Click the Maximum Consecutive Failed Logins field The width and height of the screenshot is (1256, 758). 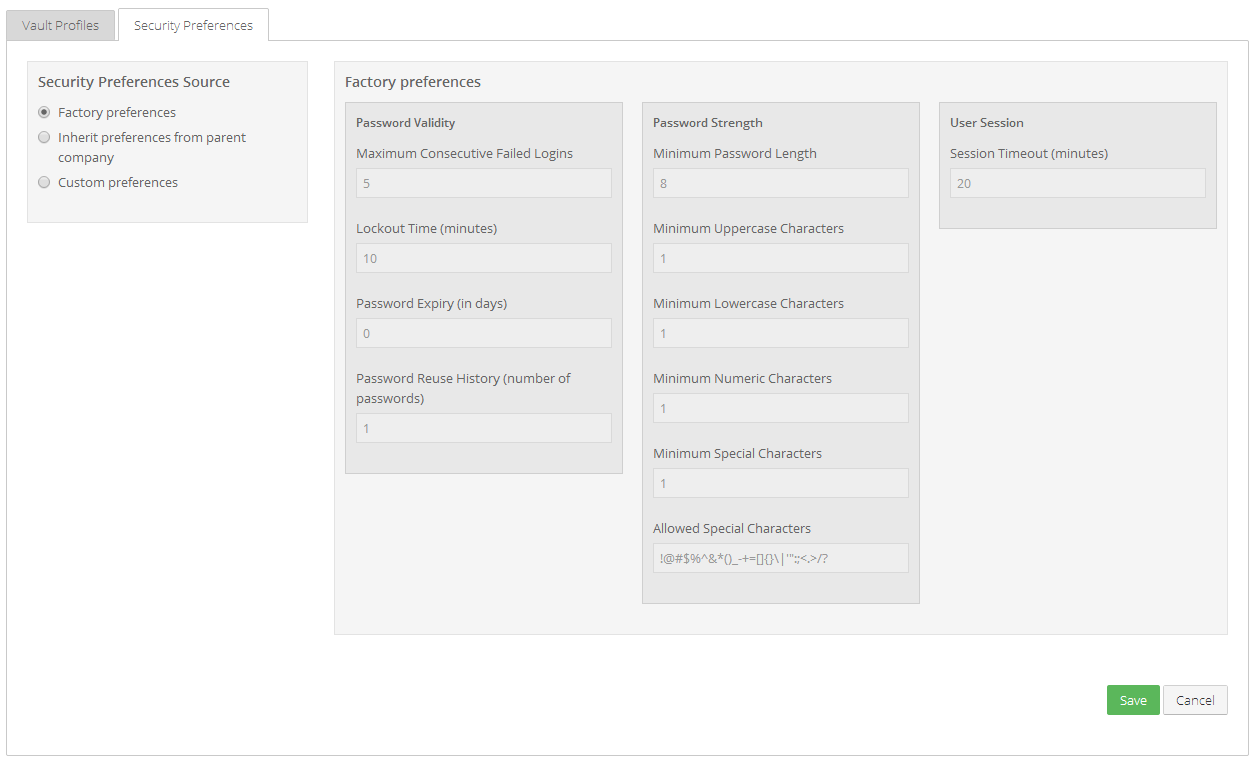coord(483,183)
